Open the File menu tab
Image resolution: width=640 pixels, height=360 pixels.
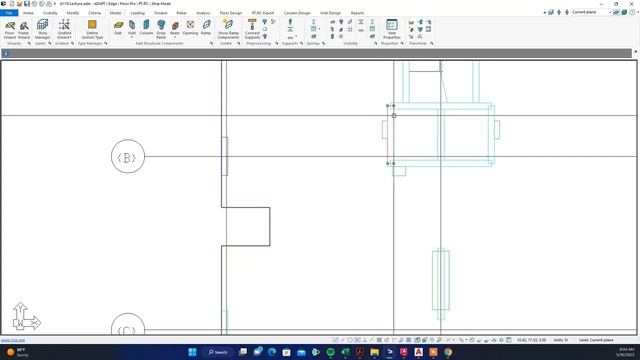coord(9,13)
